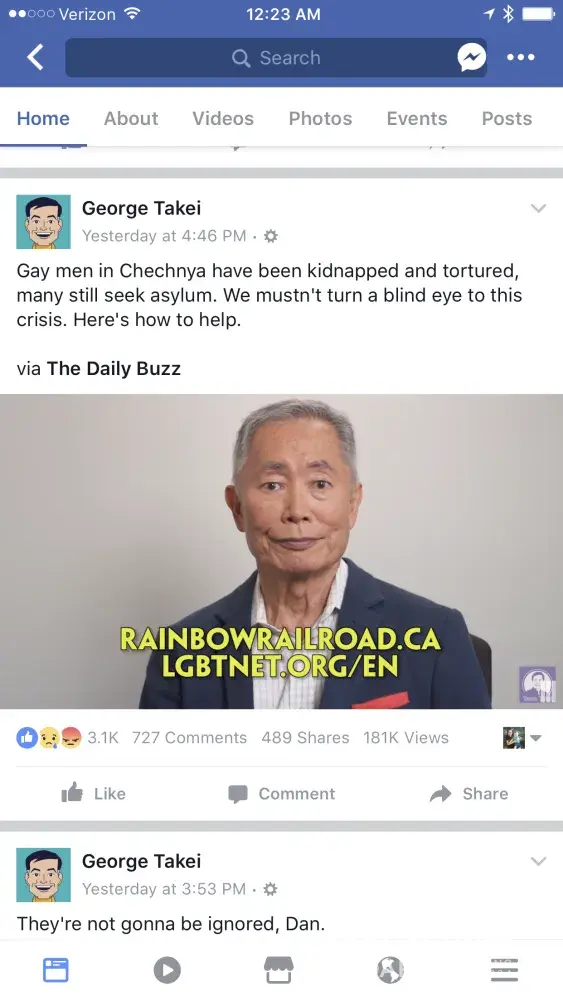
Task: Switch to the Events tab
Action: point(416,119)
